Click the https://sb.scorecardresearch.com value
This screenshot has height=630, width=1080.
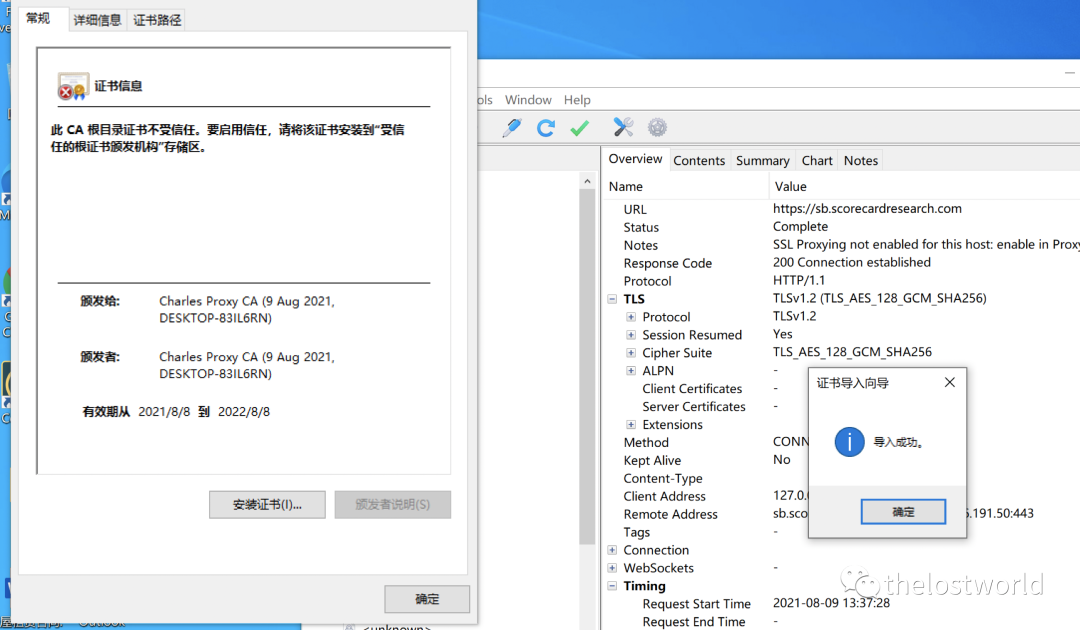(867, 208)
